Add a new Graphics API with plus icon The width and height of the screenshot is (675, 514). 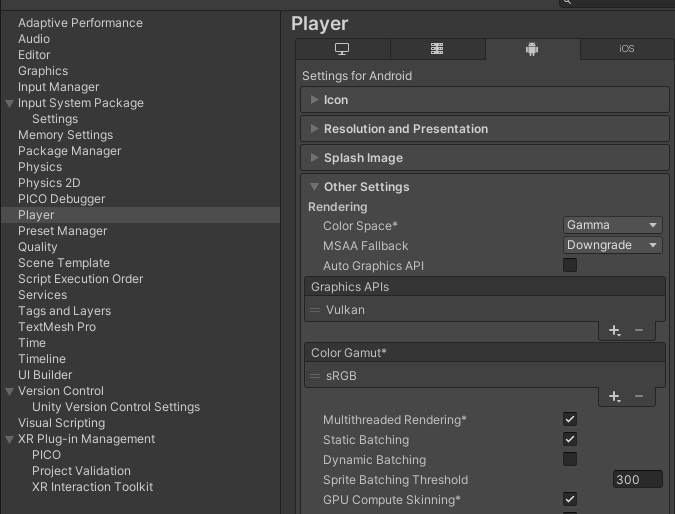tap(614, 331)
